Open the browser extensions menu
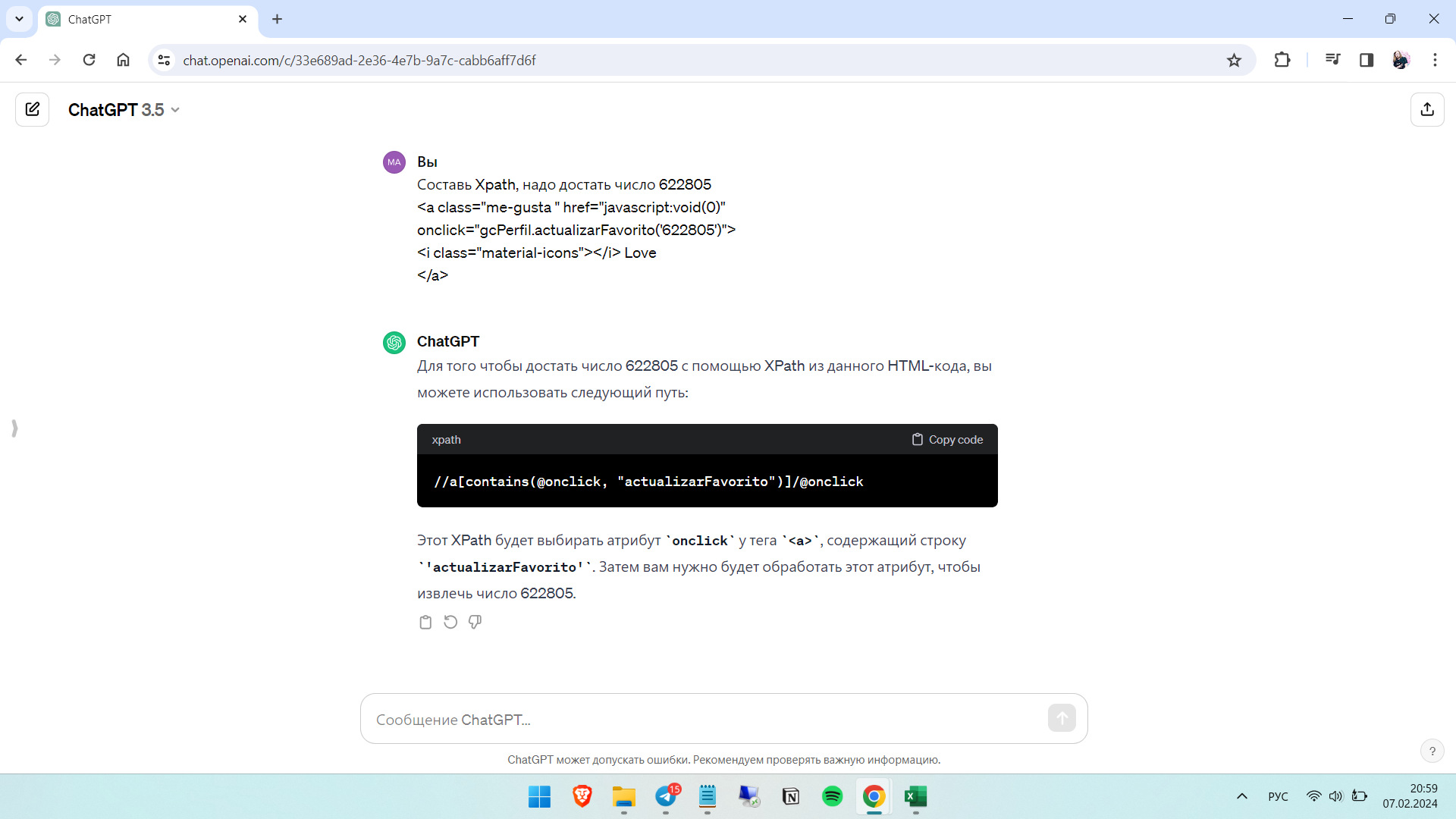Viewport: 1456px width, 819px height. coord(1282,60)
